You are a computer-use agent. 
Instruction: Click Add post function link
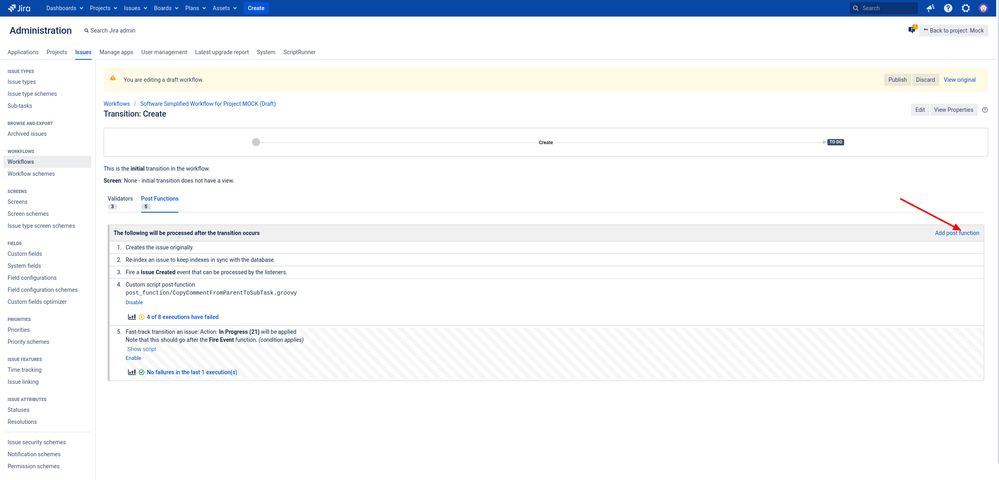pyautogui.click(x=957, y=233)
